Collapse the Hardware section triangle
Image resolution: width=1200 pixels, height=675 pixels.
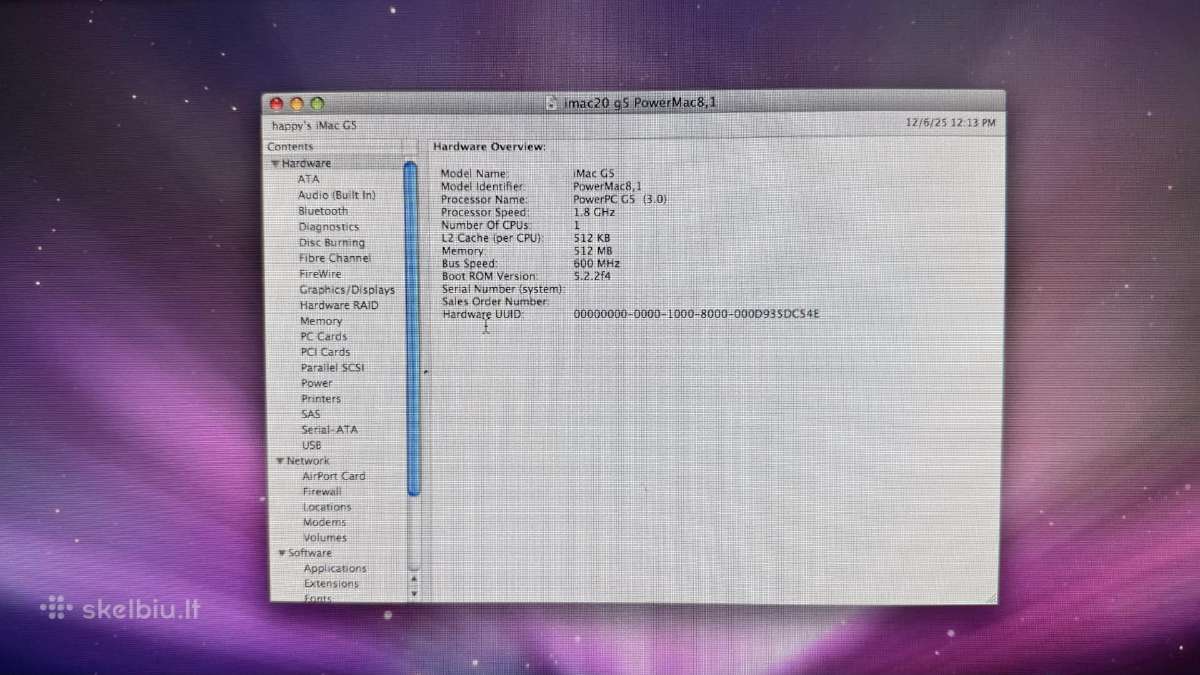[x=274, y=164]
